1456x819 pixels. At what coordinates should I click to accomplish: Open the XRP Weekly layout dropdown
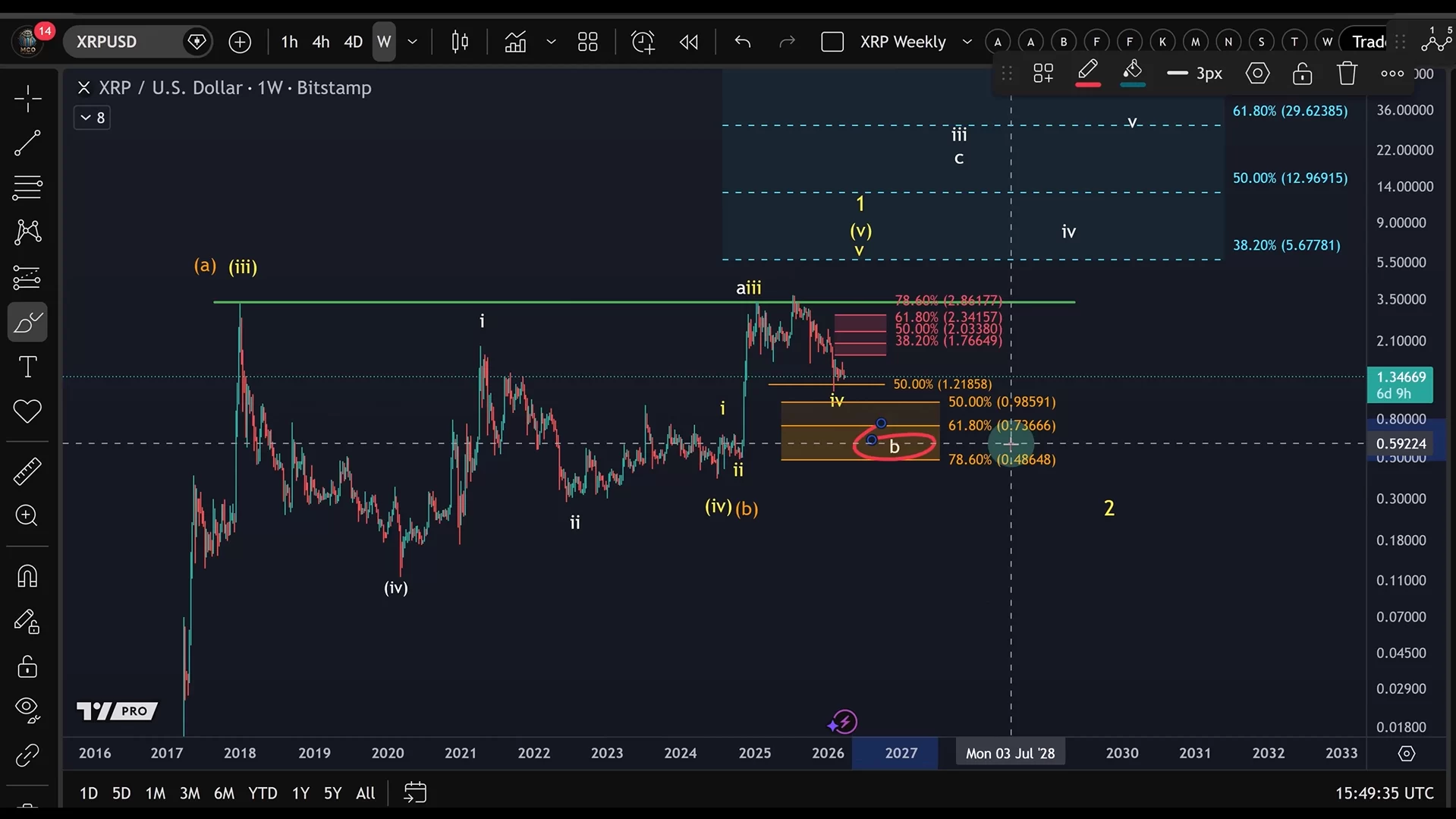tap(967, 42)
